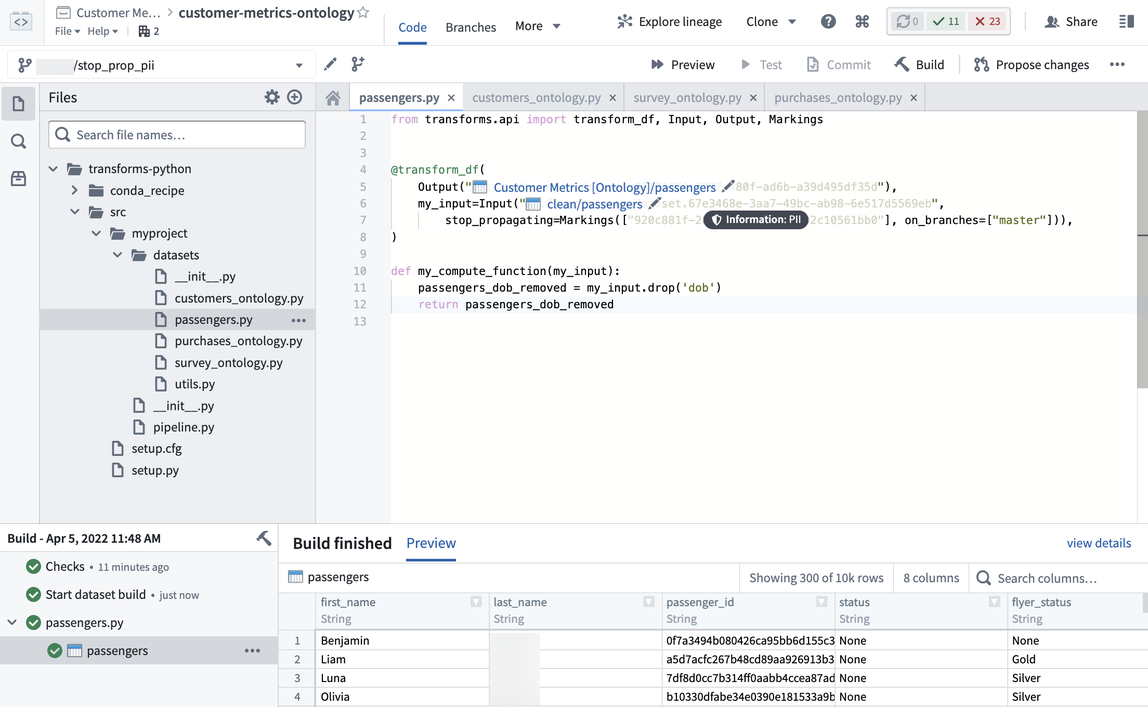Add a new file with plus icon

pyautogui.click(x=294, y=97)
